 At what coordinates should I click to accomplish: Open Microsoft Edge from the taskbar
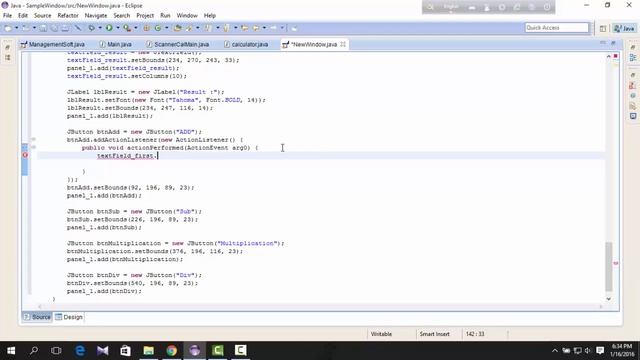(80, 351)
